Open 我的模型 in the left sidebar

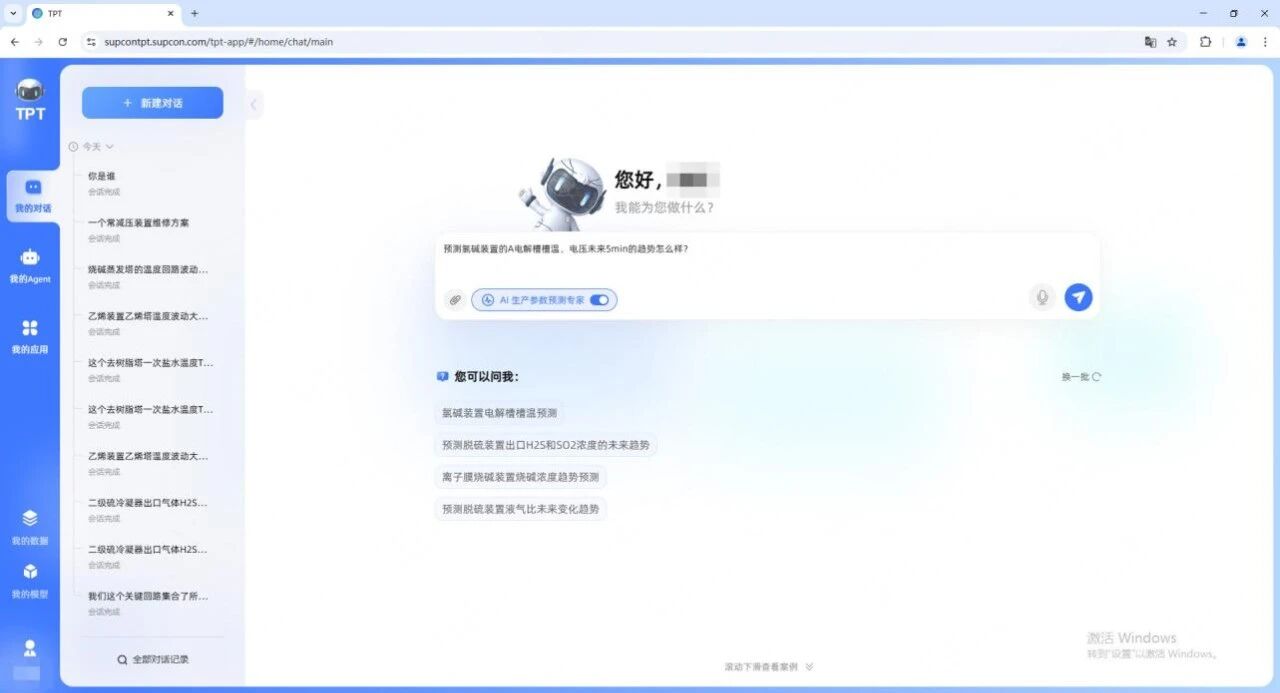tap(30, 581)
